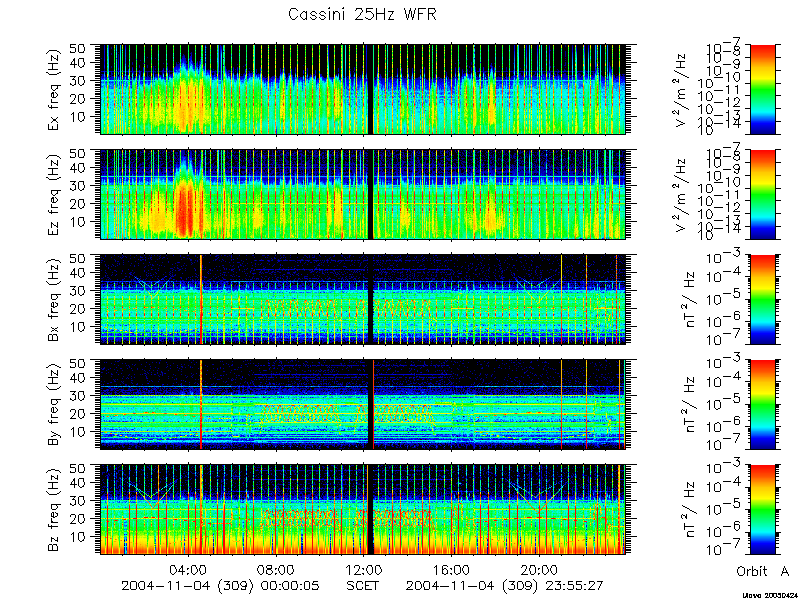The width and height of the screenshot is (800, 600).
Task: Click the 04:00 time axis label
Action: tap(189, 569)
